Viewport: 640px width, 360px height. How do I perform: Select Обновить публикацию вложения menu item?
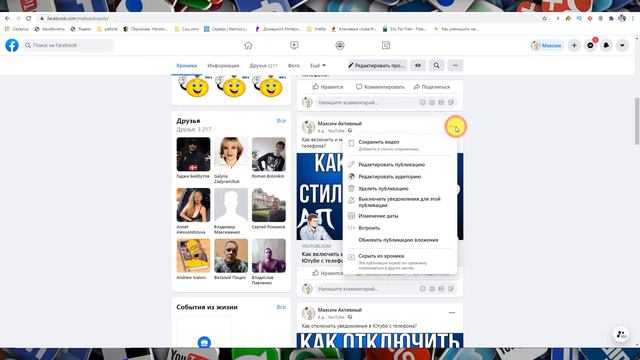pos(400,240)
